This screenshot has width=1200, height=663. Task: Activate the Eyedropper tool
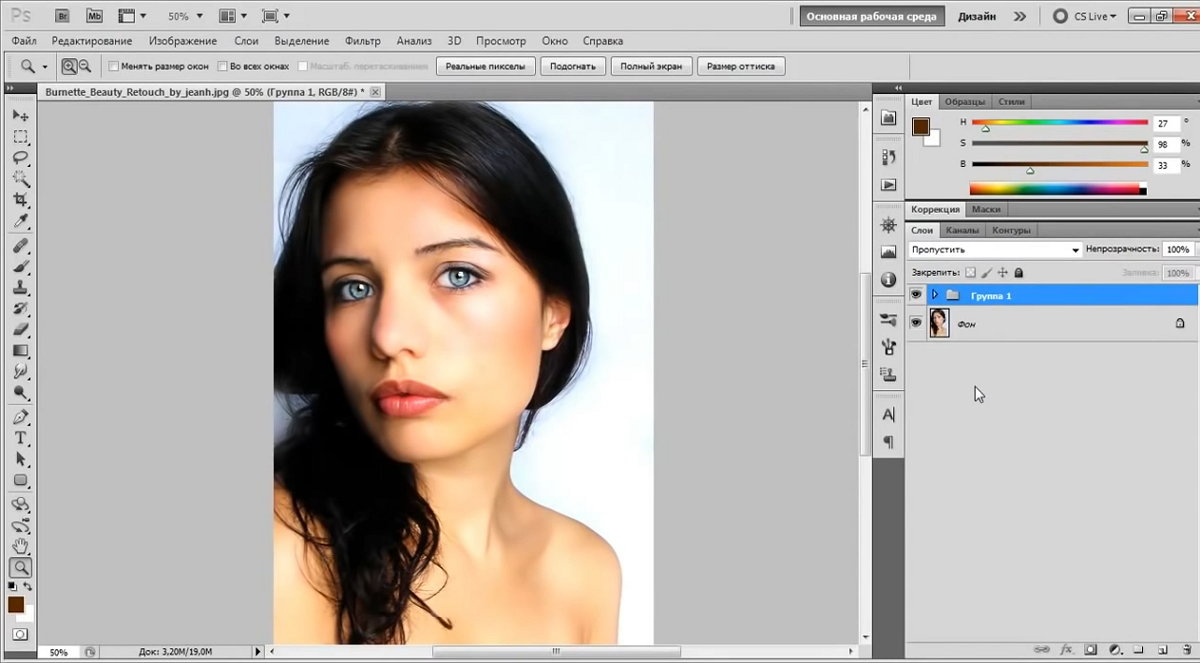pos(20,221)
